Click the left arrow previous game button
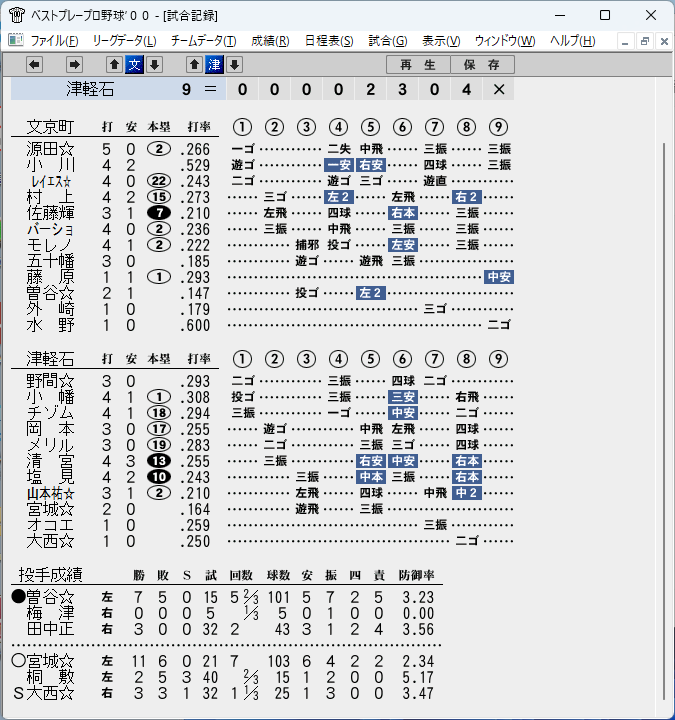The image size is (675, 720). 34,65
